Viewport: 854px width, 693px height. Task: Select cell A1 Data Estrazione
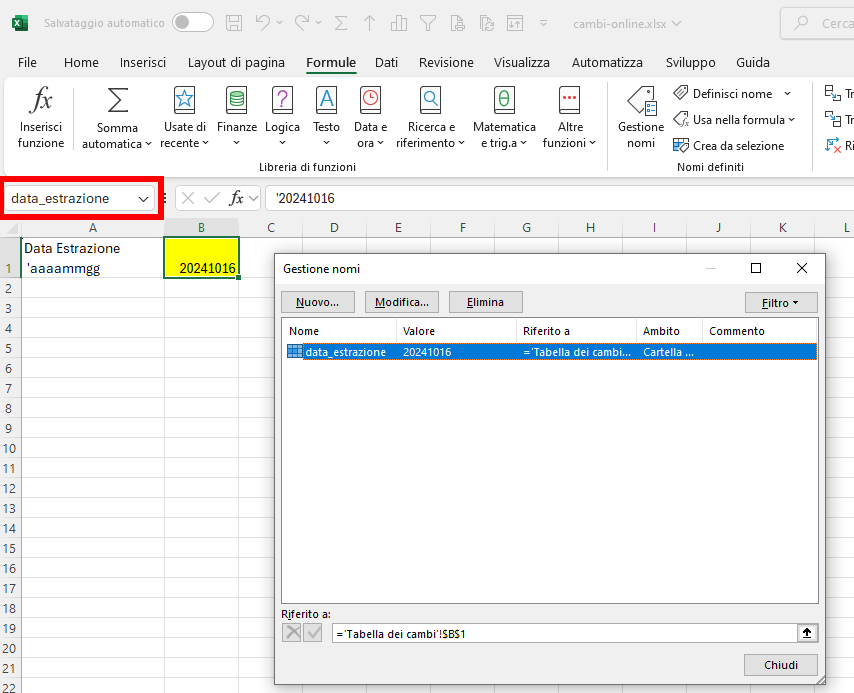[x=93, y=258]
